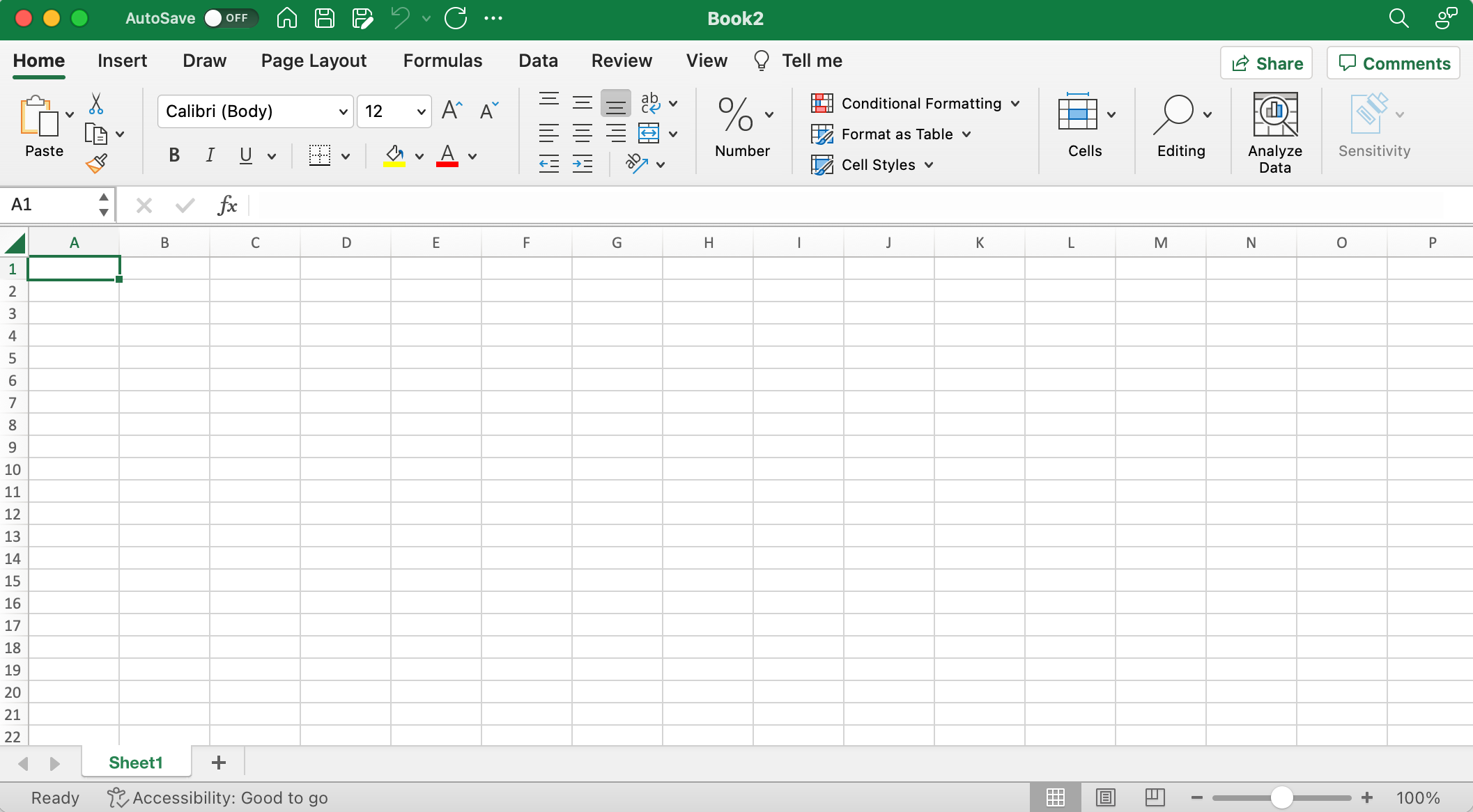Image resolution: width=1473 pixels, height=812 pixels.
Task: Expand the font size dropdown
Action: click(x=421, y=111)
